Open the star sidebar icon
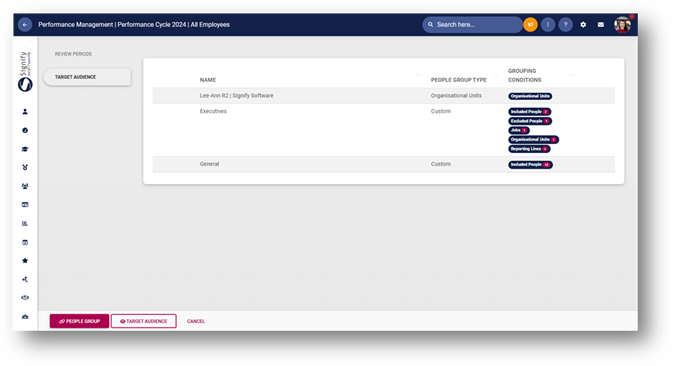Image resolution: width=673 pixels, height=366 pixels. tap(25, 260)
